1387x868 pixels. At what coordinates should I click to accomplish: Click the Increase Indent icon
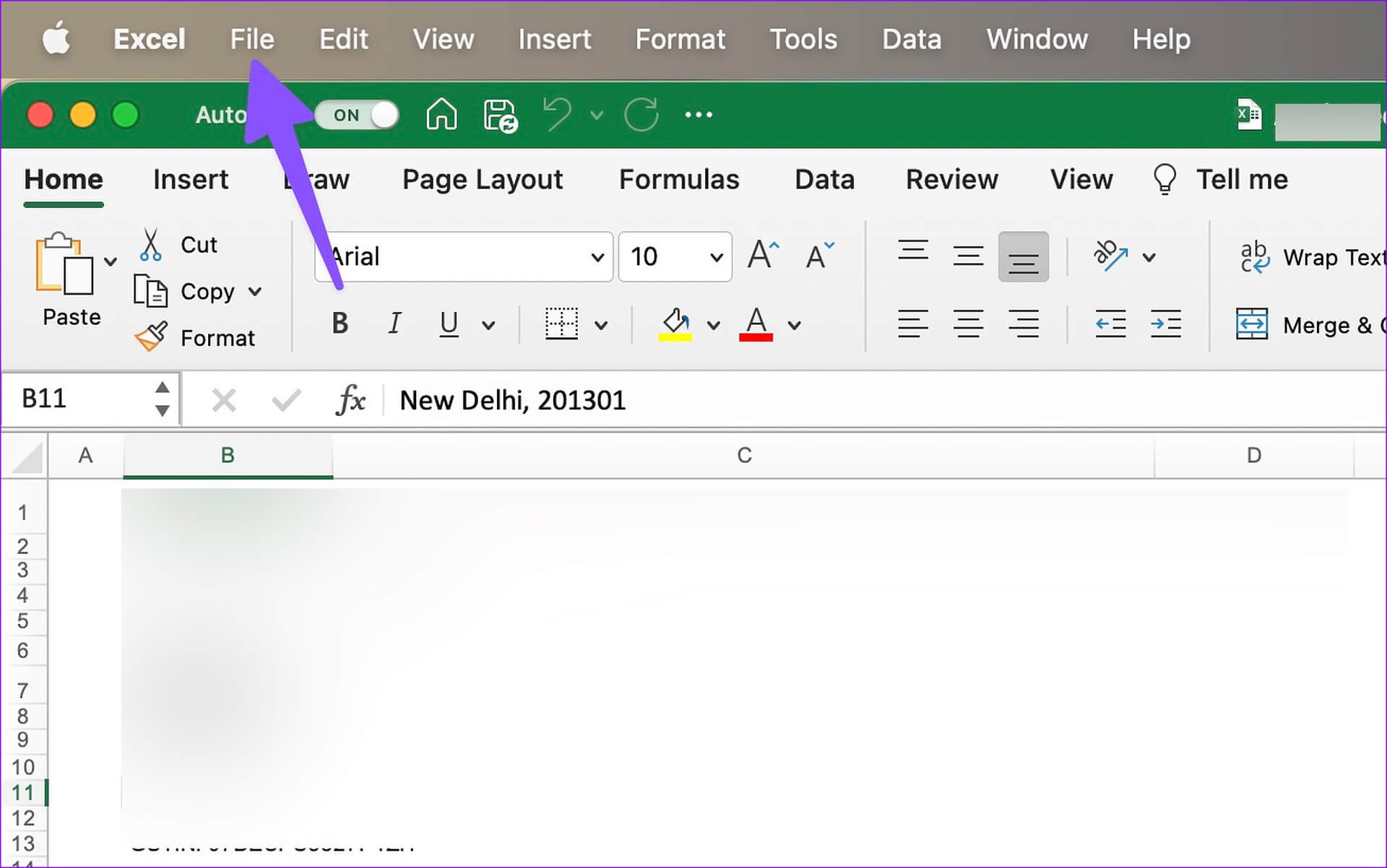pyautogui.click(x=1165, y=324)
